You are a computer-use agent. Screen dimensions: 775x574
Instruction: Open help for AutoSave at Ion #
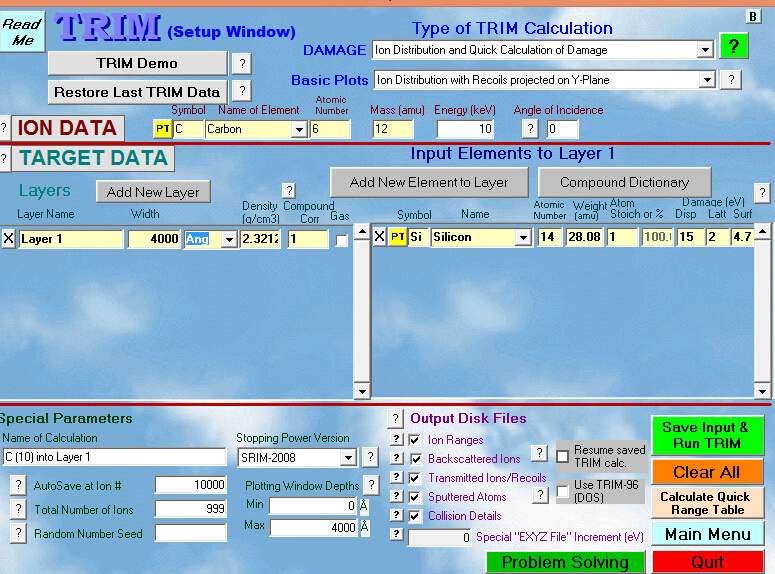(18, 485)
